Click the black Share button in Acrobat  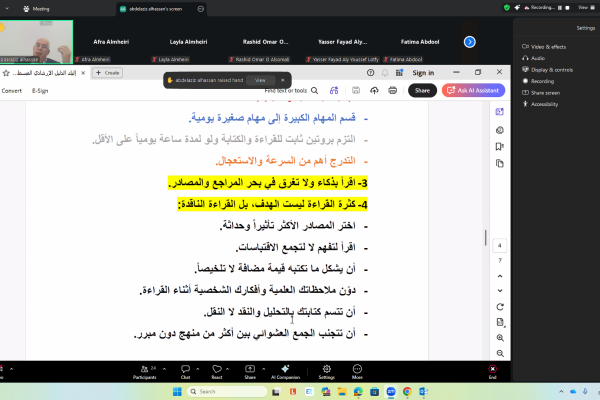[422, 90]
